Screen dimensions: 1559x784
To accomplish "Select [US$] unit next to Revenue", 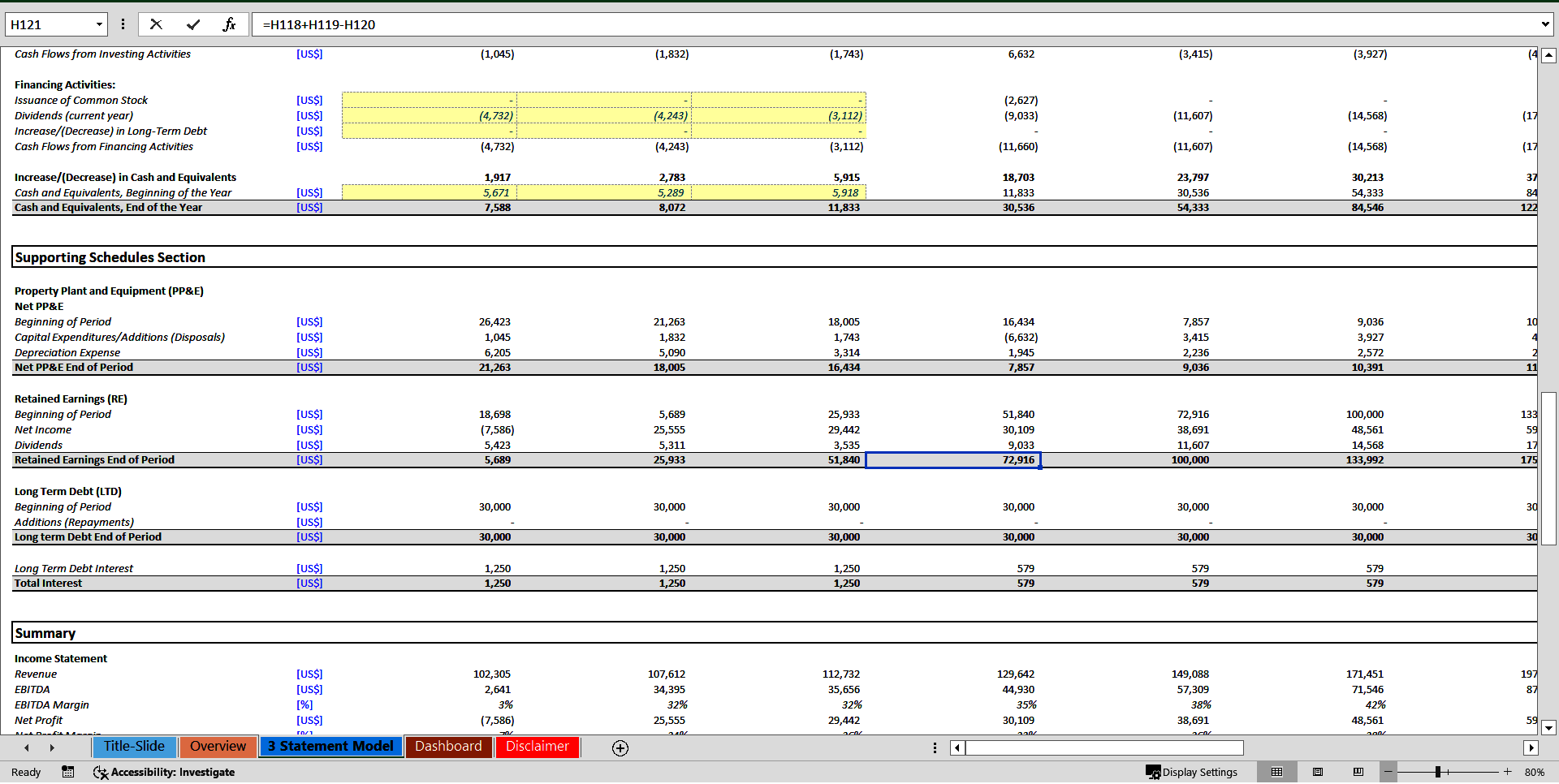I will [309, 674].
